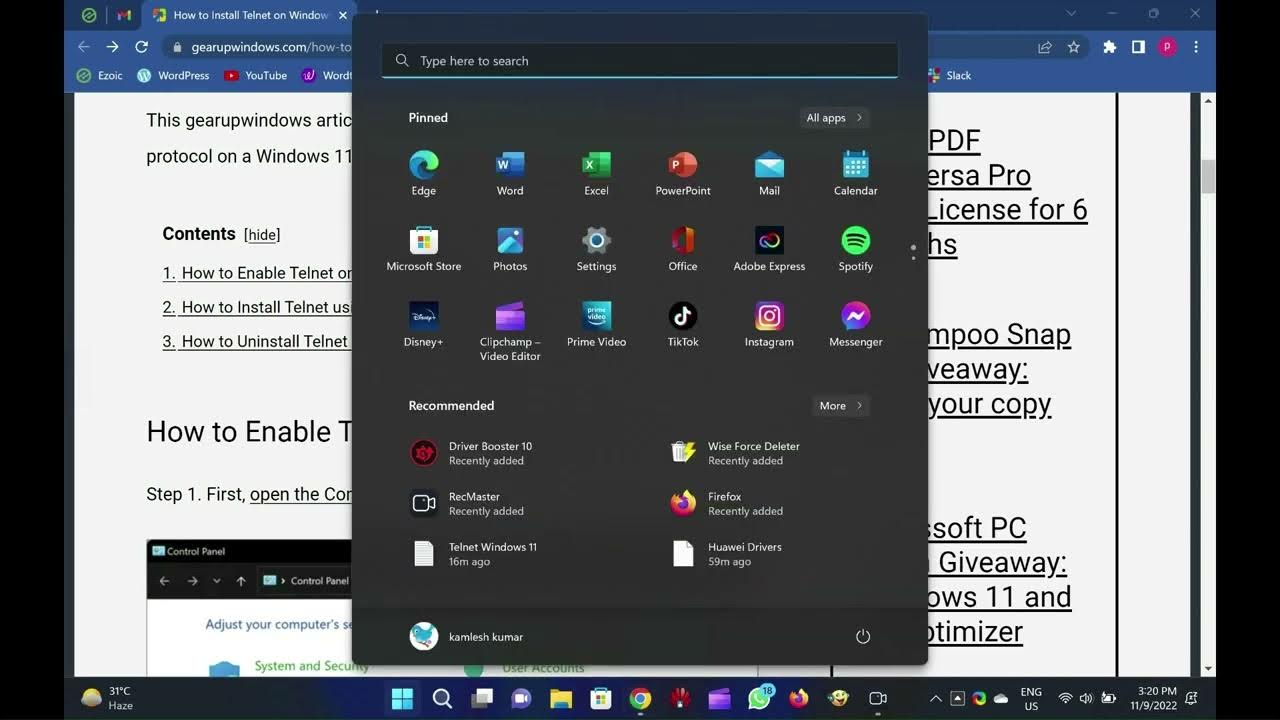Go forward in Chrome history
The image size is (1280, 720).
(112, 47)
